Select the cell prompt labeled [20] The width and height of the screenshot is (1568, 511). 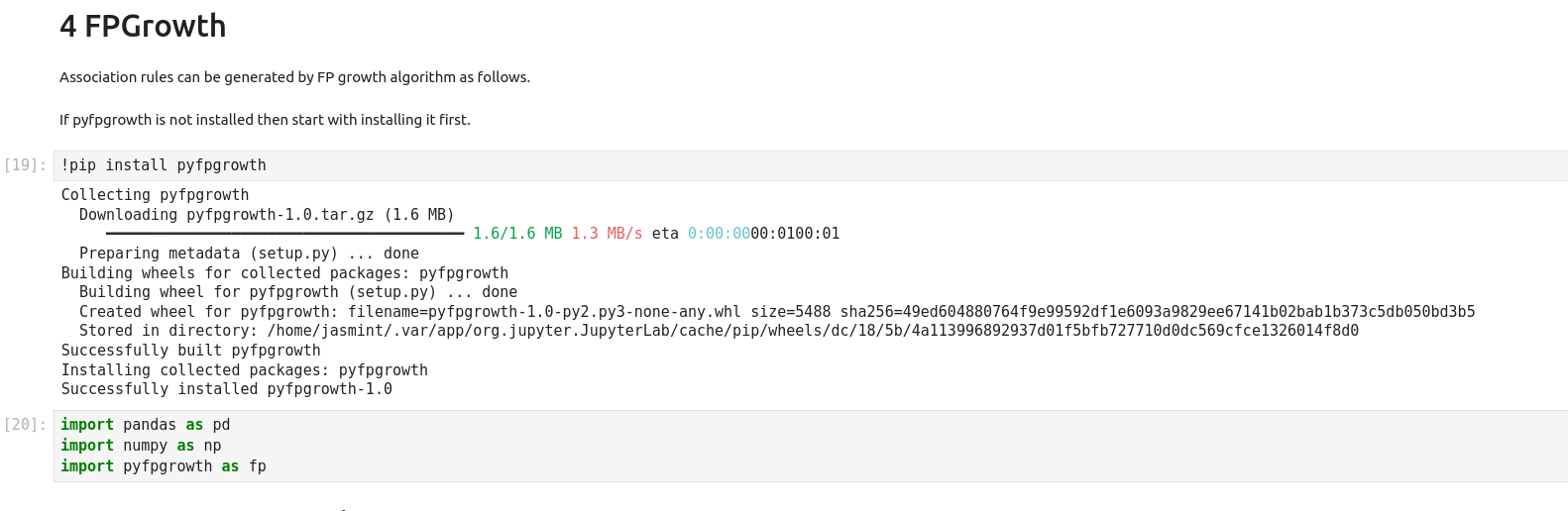coord(25,425)
